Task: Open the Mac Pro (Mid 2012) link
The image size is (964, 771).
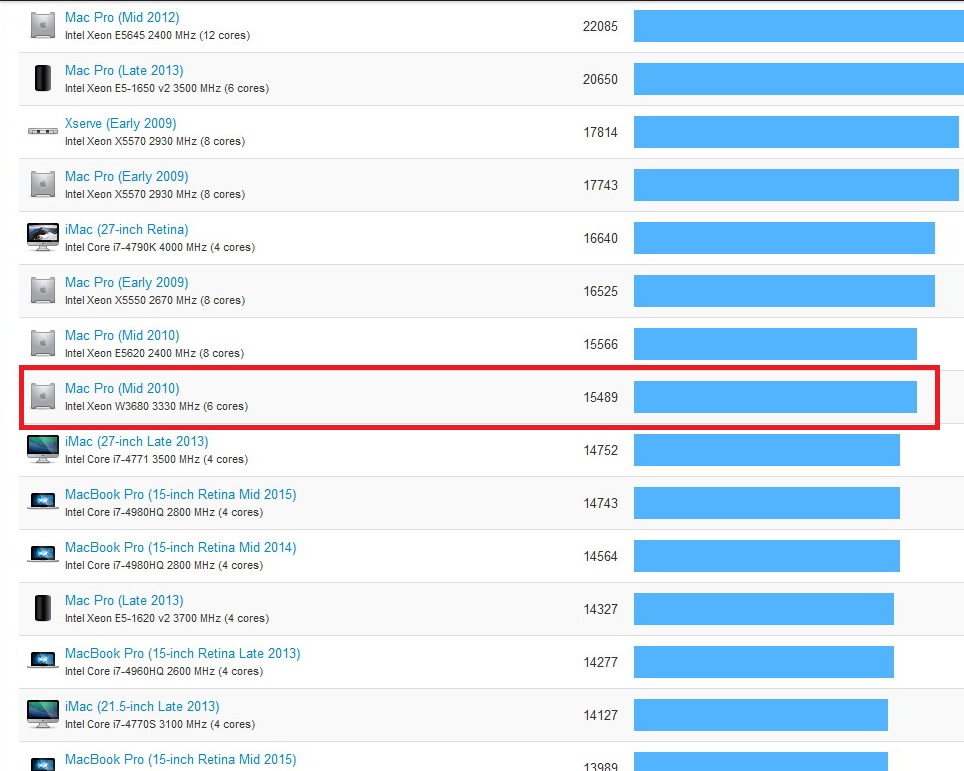Action: (x=122, y=18)
